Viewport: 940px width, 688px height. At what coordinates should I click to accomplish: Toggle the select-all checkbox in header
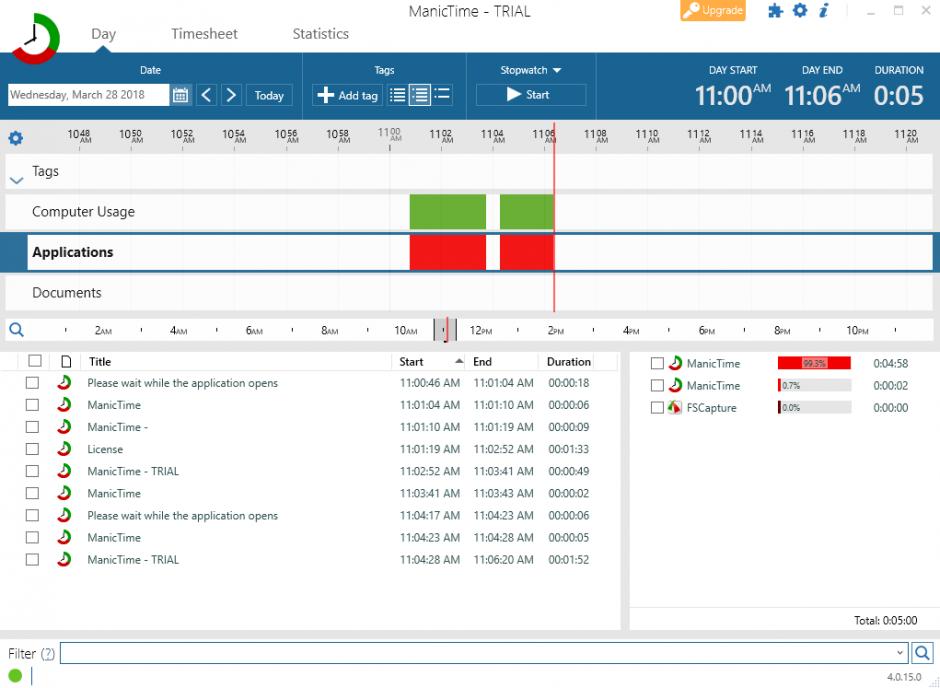click(35, 361)
